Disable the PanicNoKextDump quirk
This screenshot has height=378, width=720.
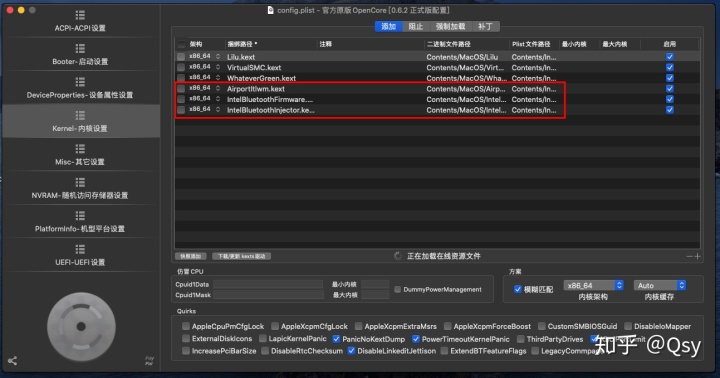click(336, 339)
